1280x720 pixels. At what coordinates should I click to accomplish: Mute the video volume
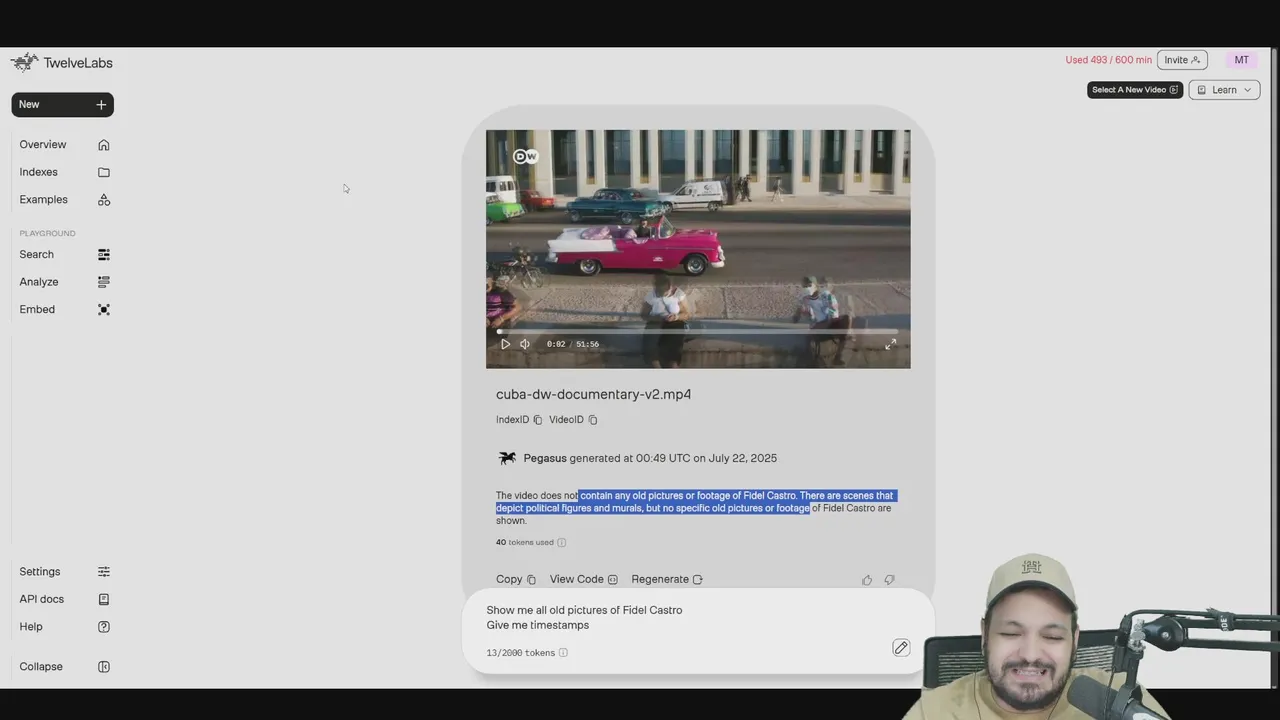(525, 344)
